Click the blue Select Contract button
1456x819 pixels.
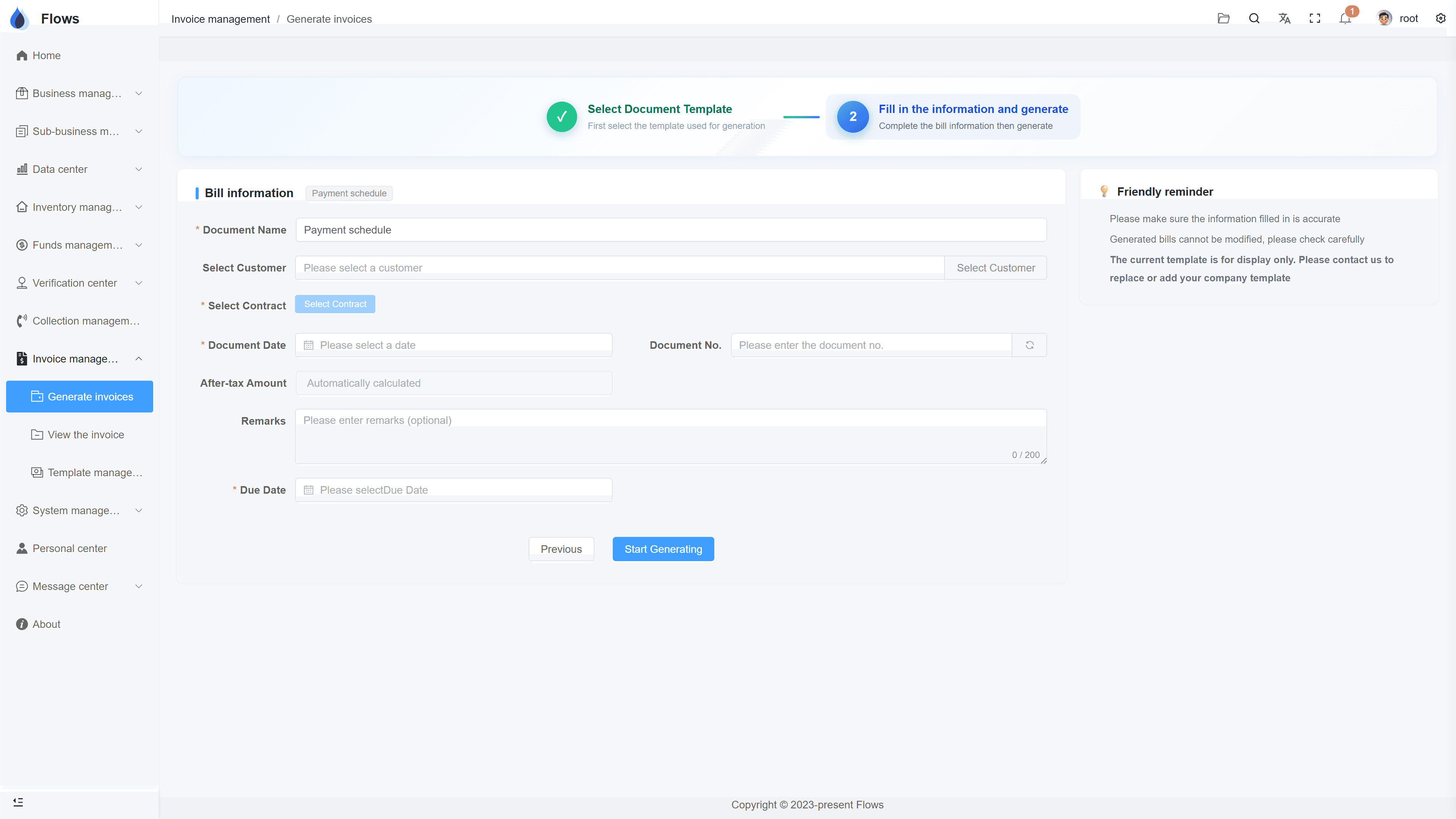[x=335, y=304]
